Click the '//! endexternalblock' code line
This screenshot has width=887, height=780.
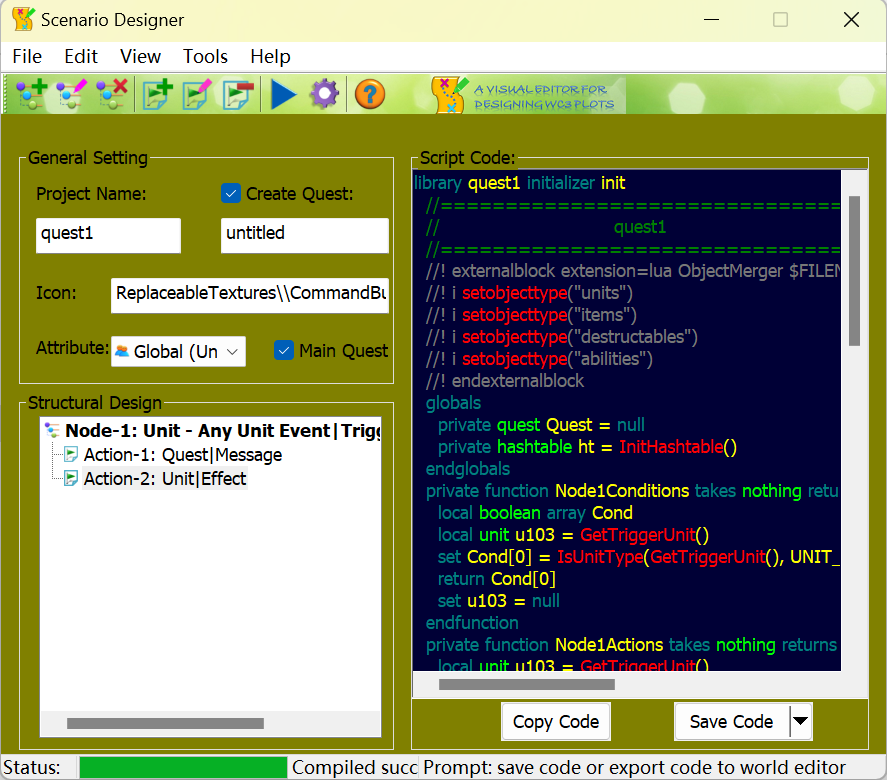pyautogui.click(x=505, y=381)
